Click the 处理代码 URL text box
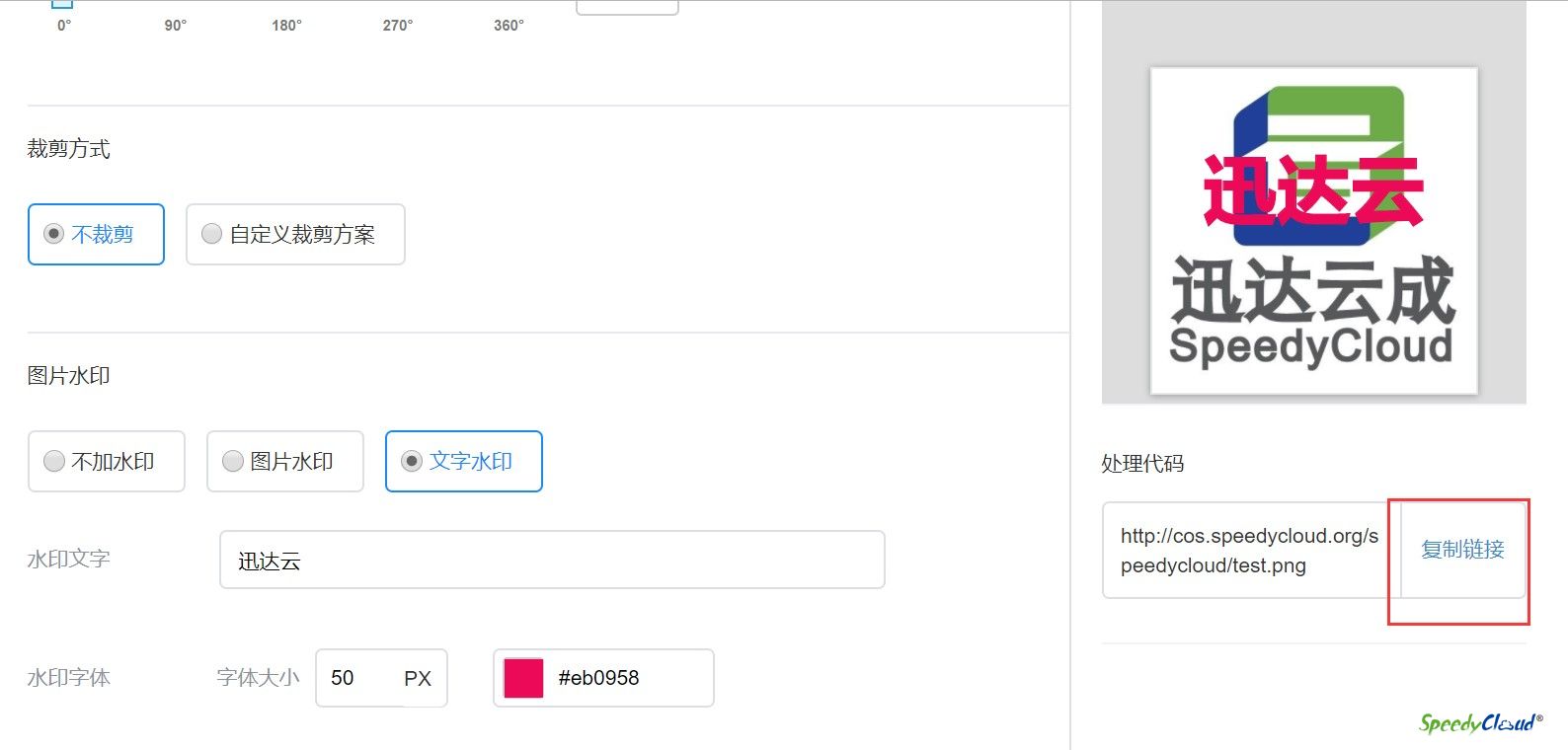Image resolution: width=1568 pixels, height=750 pixels. pyautogui.click(x=1250, y=550)
